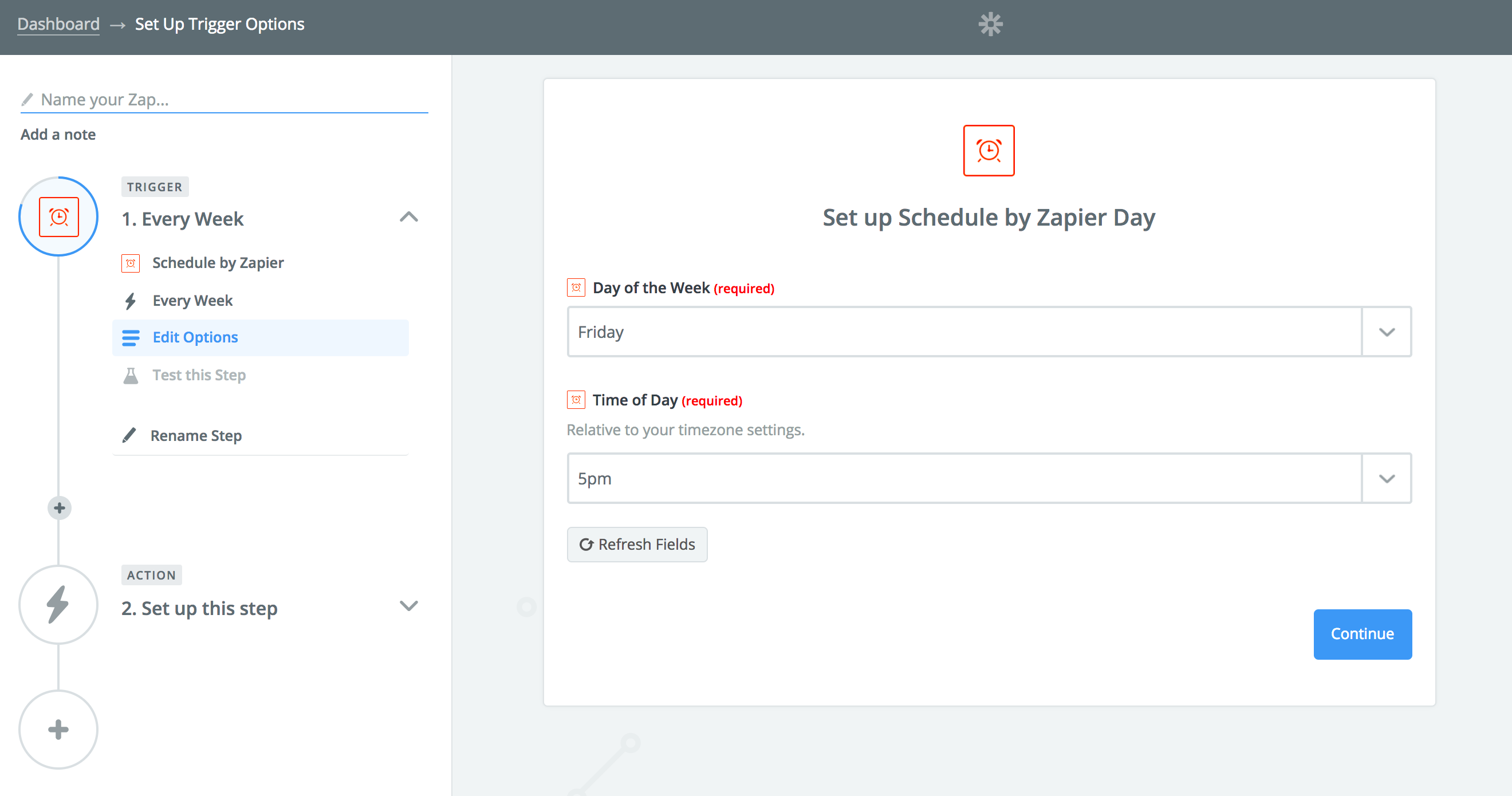Screen dimensions: 1512x796
Task: Click the action lightning bolt step circle
Action: click(x=58, y=605)
